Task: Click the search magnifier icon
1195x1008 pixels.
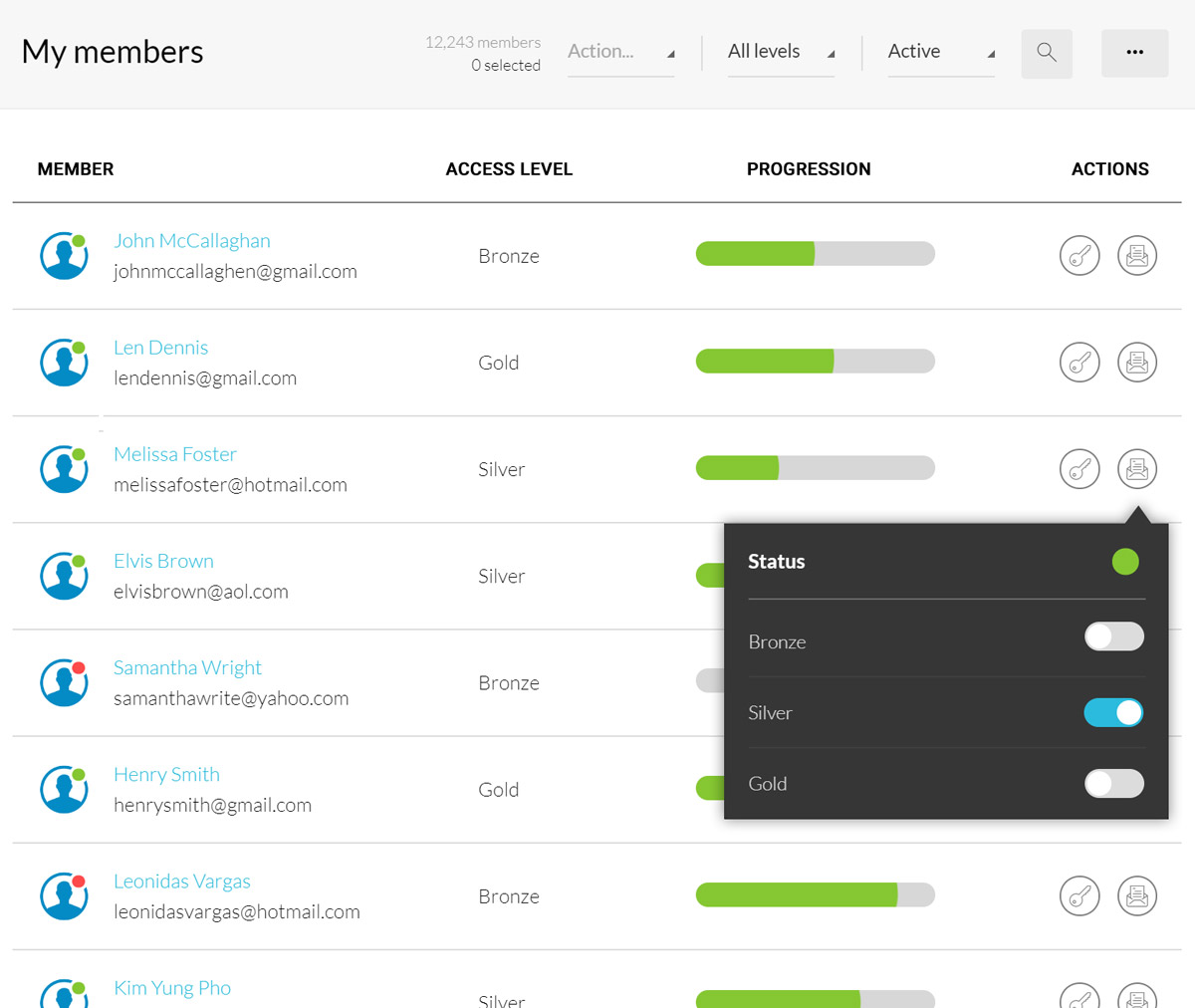Action: (x=1046, y=53)
